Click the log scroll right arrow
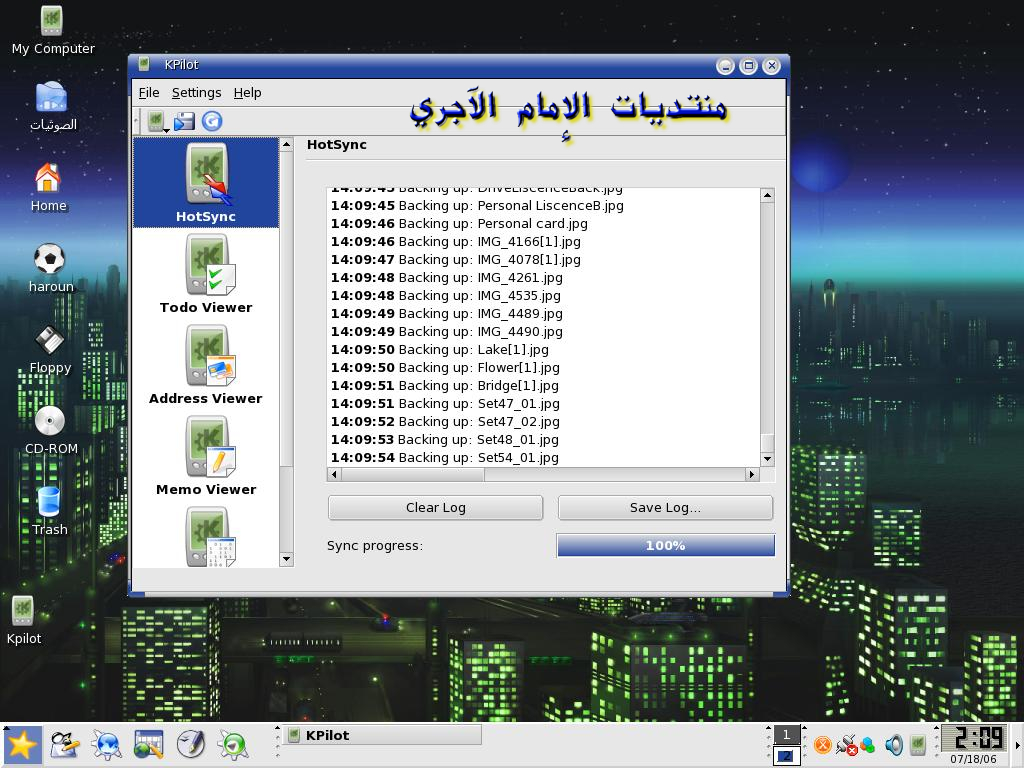This screenshot has height=768, width=1024. pos(752,475)
